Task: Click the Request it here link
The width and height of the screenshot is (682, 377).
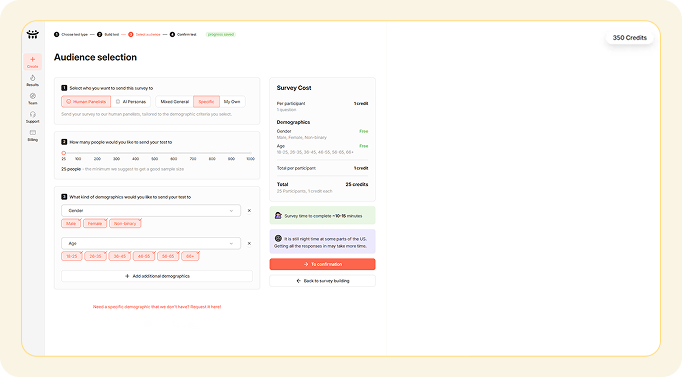Action: (205, 307)
